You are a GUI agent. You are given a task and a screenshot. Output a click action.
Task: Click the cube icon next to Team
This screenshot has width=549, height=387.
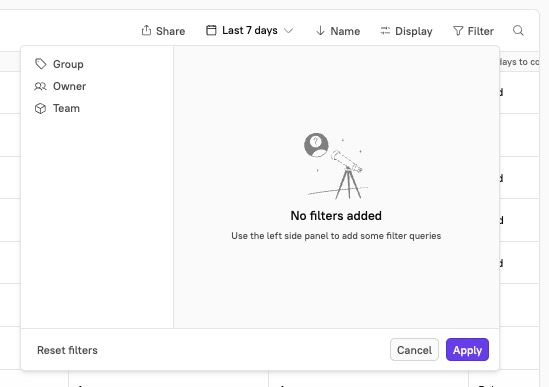(x=41, y=108)
